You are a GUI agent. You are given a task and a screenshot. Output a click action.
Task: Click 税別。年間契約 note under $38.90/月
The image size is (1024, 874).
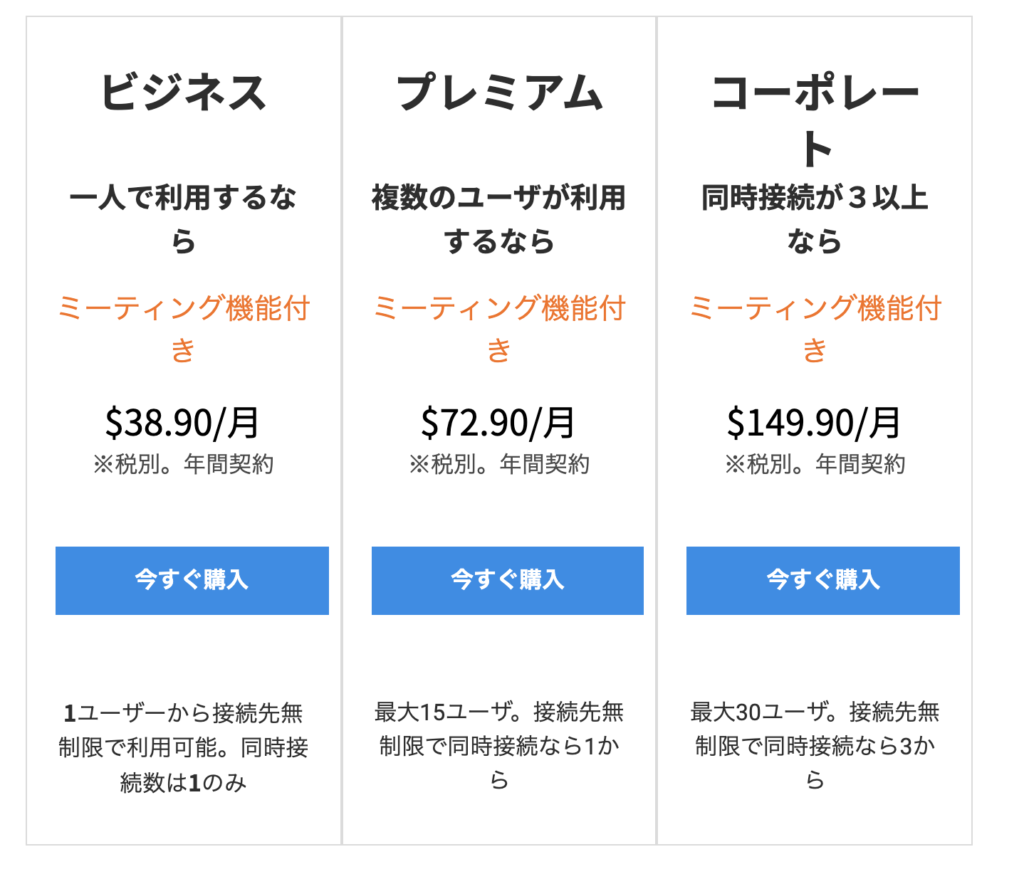coord(183,465)
